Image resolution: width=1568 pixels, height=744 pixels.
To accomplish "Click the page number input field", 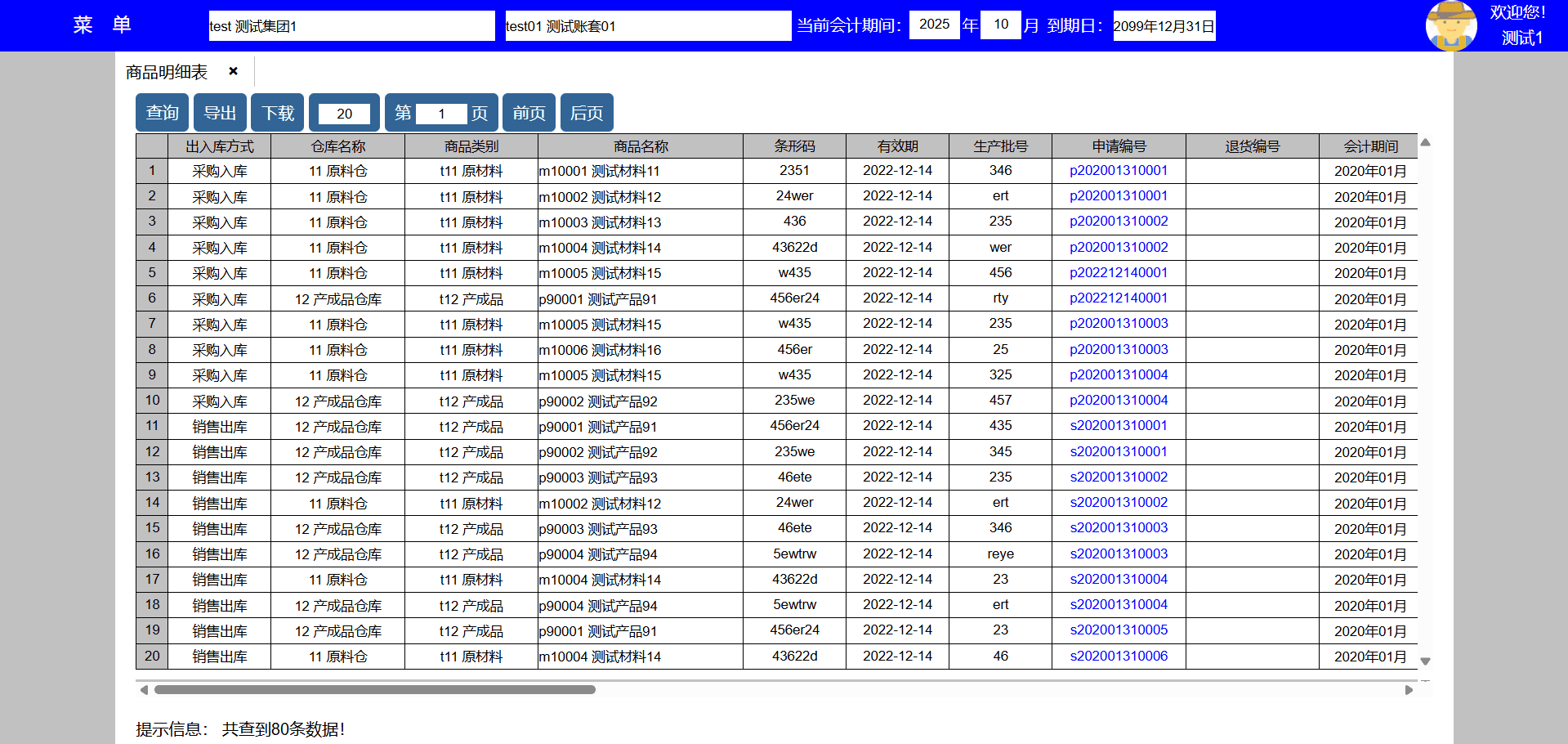I will (x=441, y=114).
